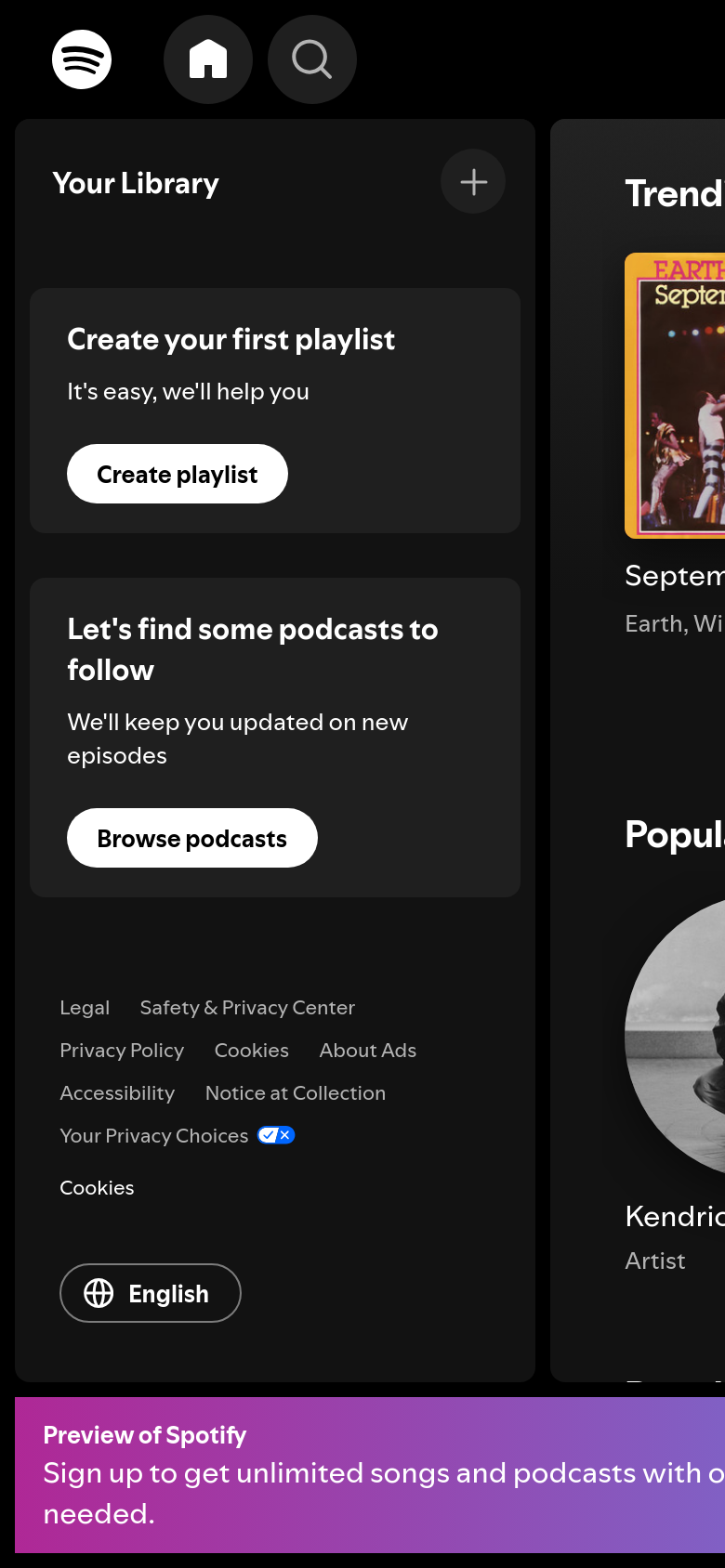Open Search with the magnifier icon

pyautogui.click(x=312, y=59)
